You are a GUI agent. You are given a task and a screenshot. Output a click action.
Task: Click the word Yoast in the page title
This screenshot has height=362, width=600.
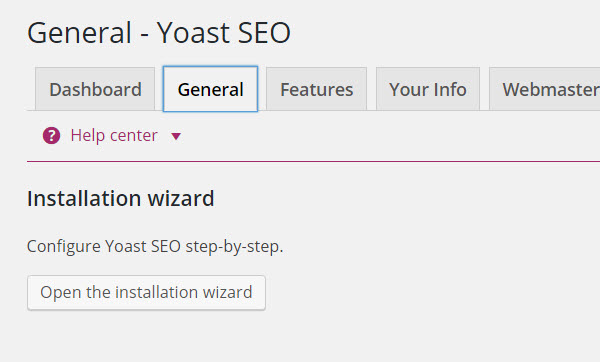pos(194,33)
